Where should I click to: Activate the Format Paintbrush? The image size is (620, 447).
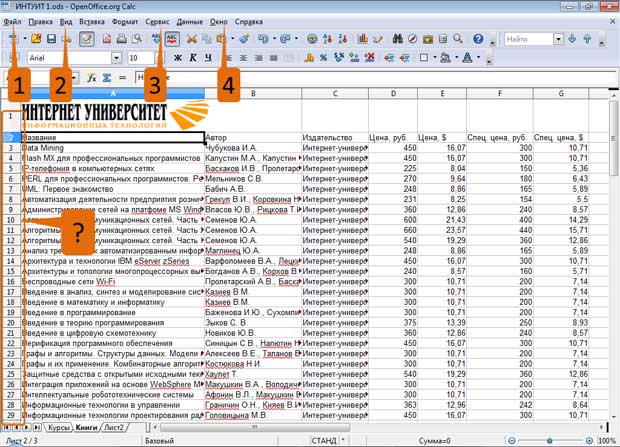[244, 39]
